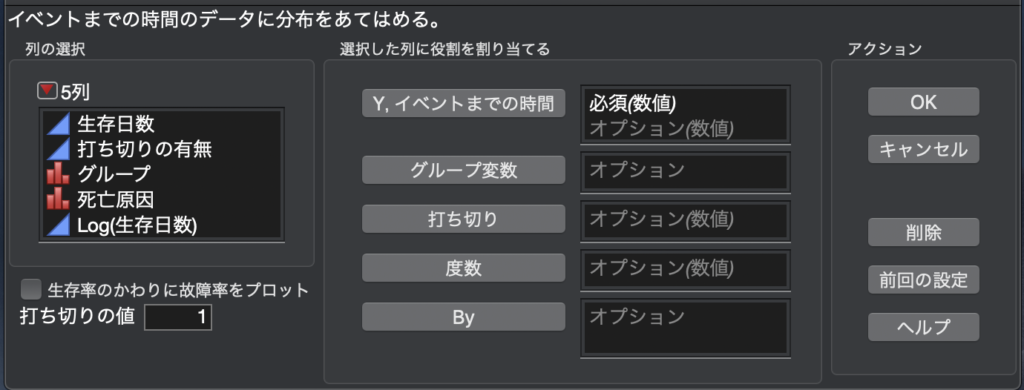Click the 度数 role button

pos(463,268)
